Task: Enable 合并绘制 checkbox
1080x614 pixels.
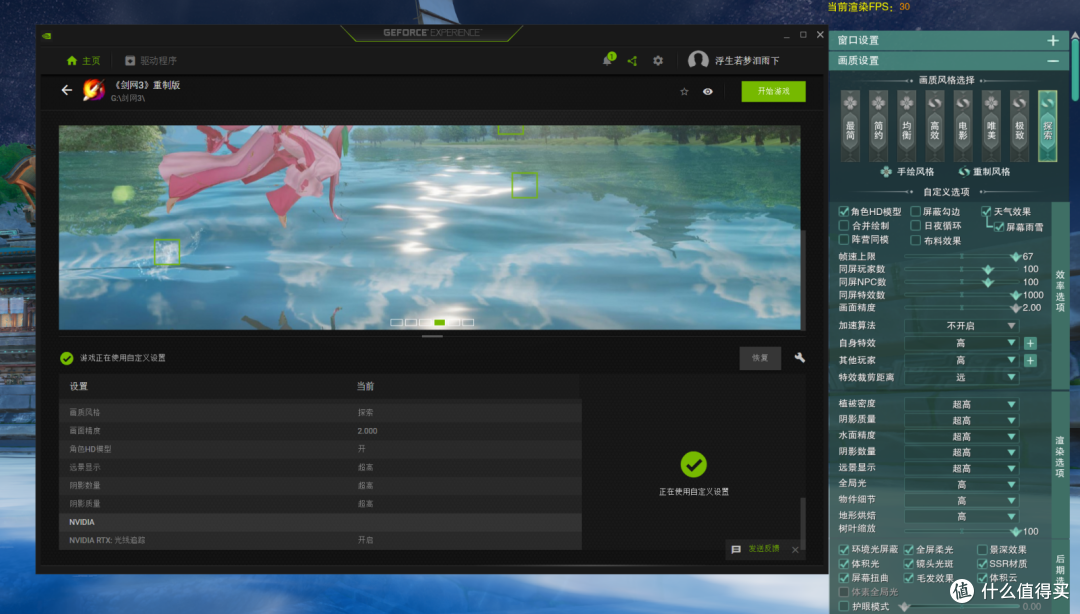Action: 843,225
